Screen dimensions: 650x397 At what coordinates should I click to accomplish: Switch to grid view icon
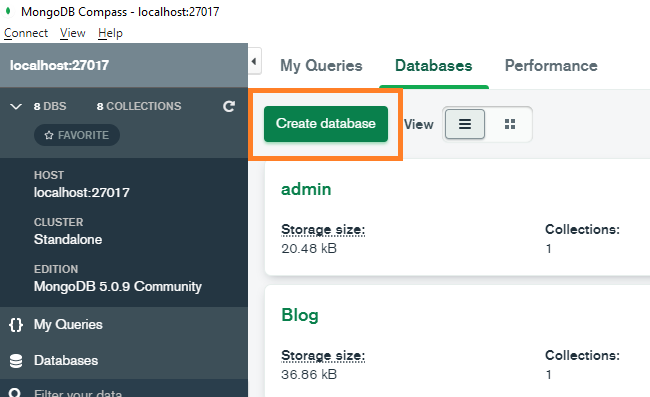(510, 124)
